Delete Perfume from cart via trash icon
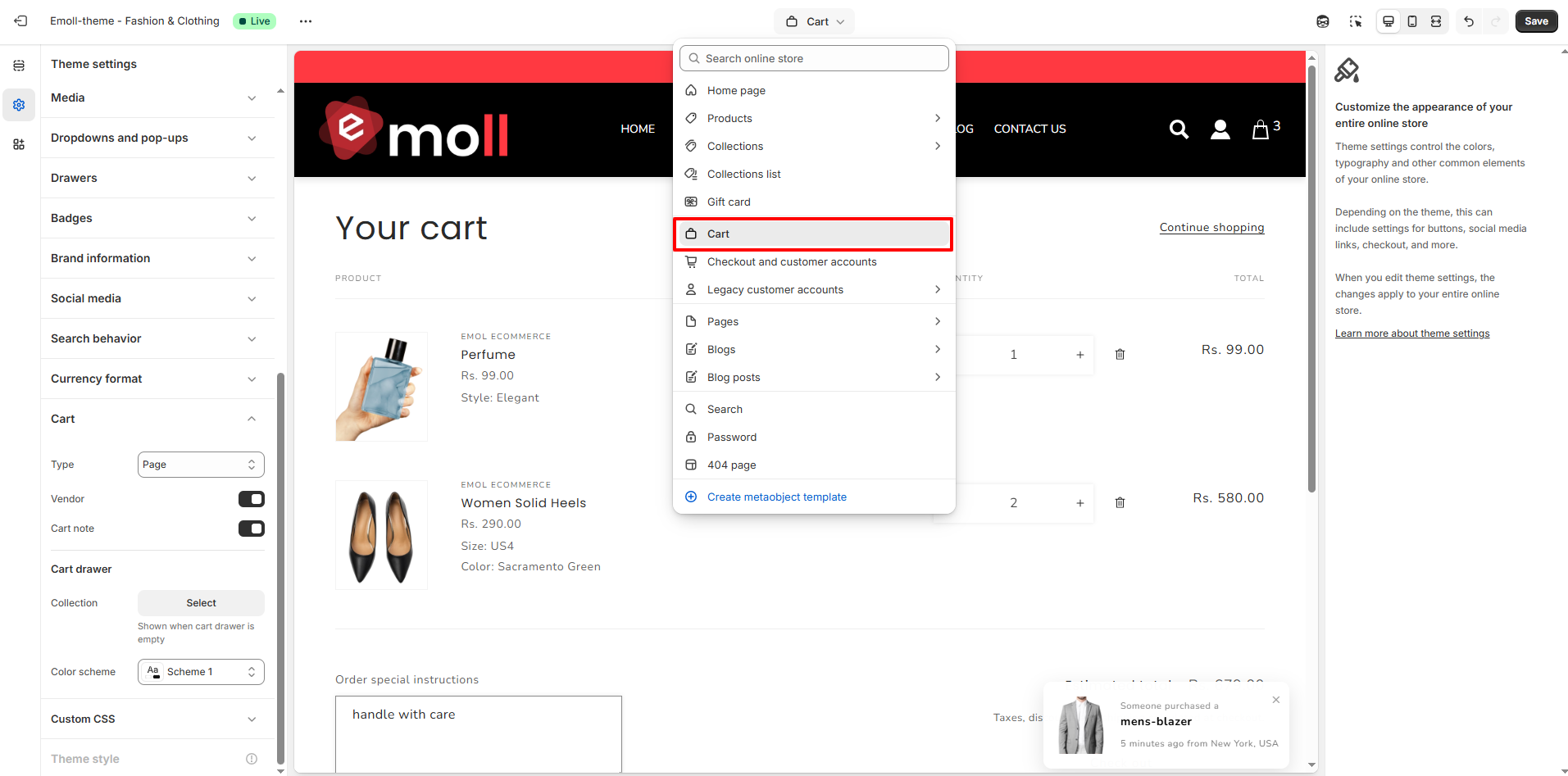This screenshot has width=1568, height=776. click(x=1120, y=354)
